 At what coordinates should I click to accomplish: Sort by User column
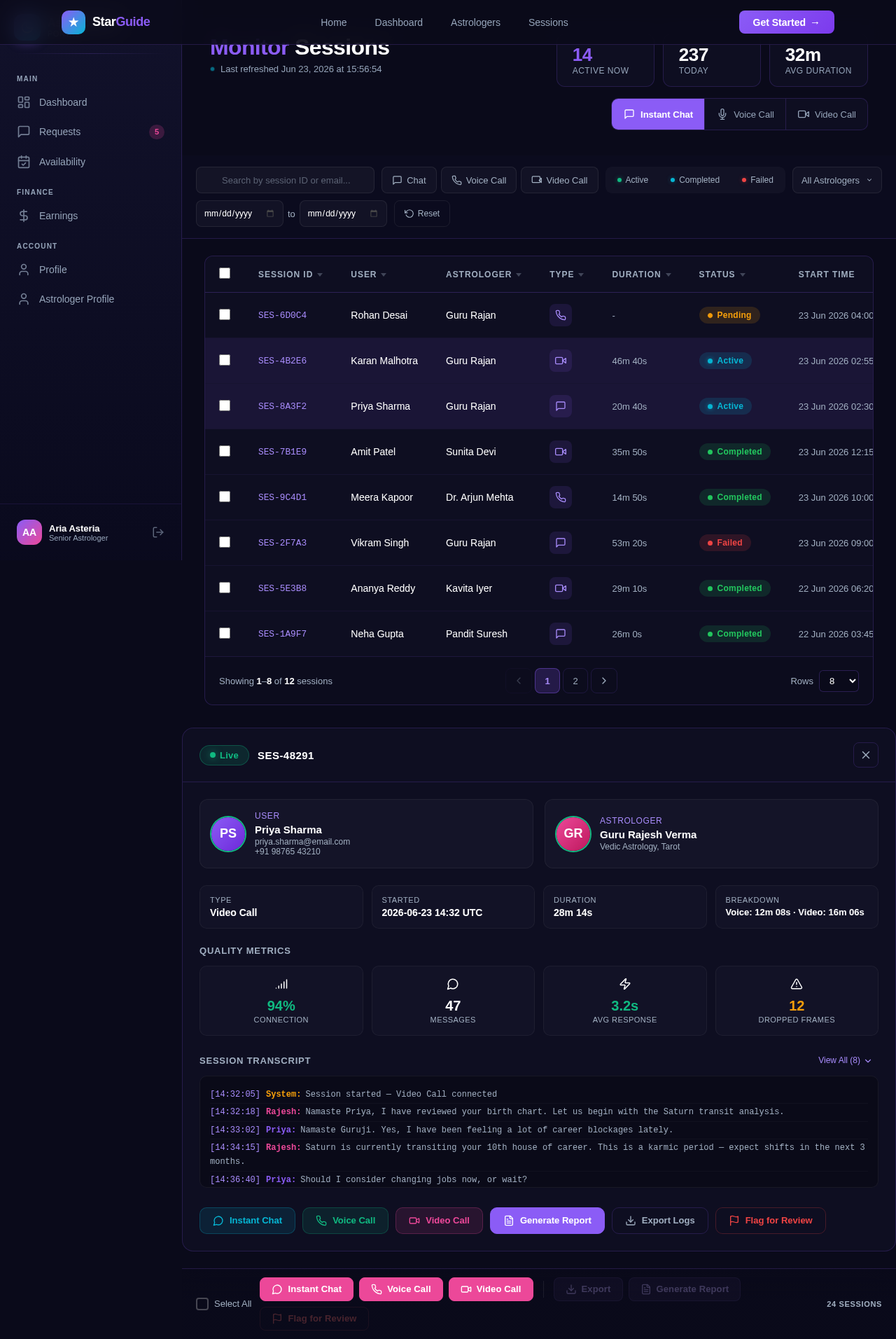[x=368, y=275]
